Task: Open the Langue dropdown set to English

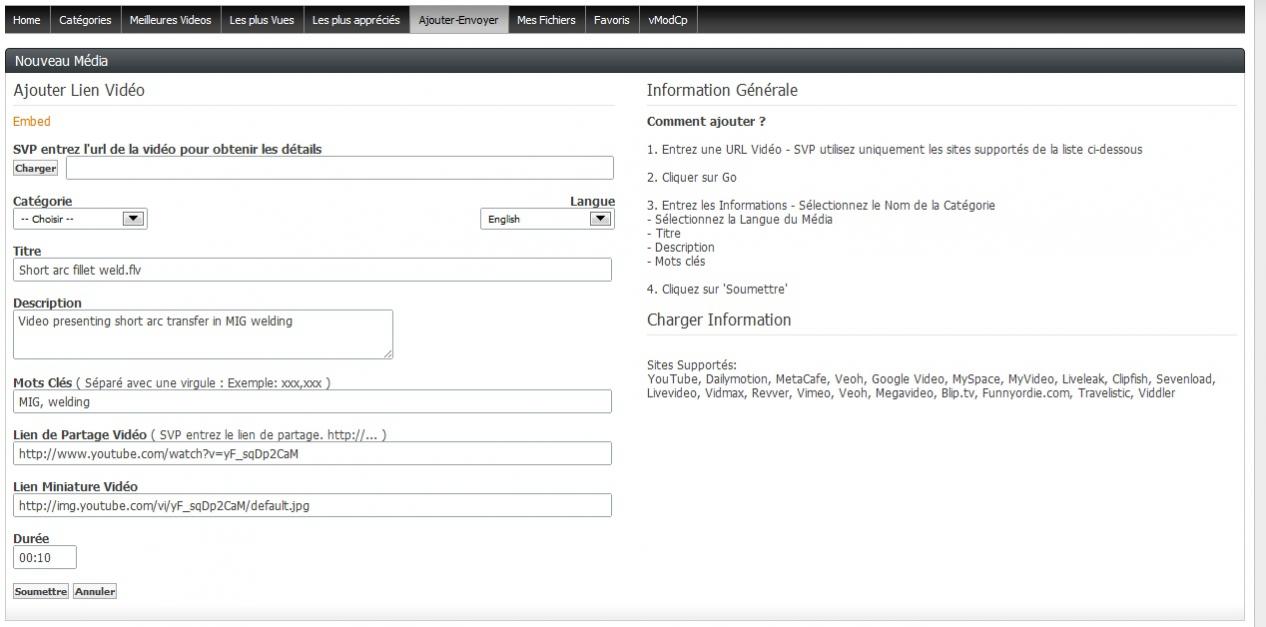Action: pos(547,219)
